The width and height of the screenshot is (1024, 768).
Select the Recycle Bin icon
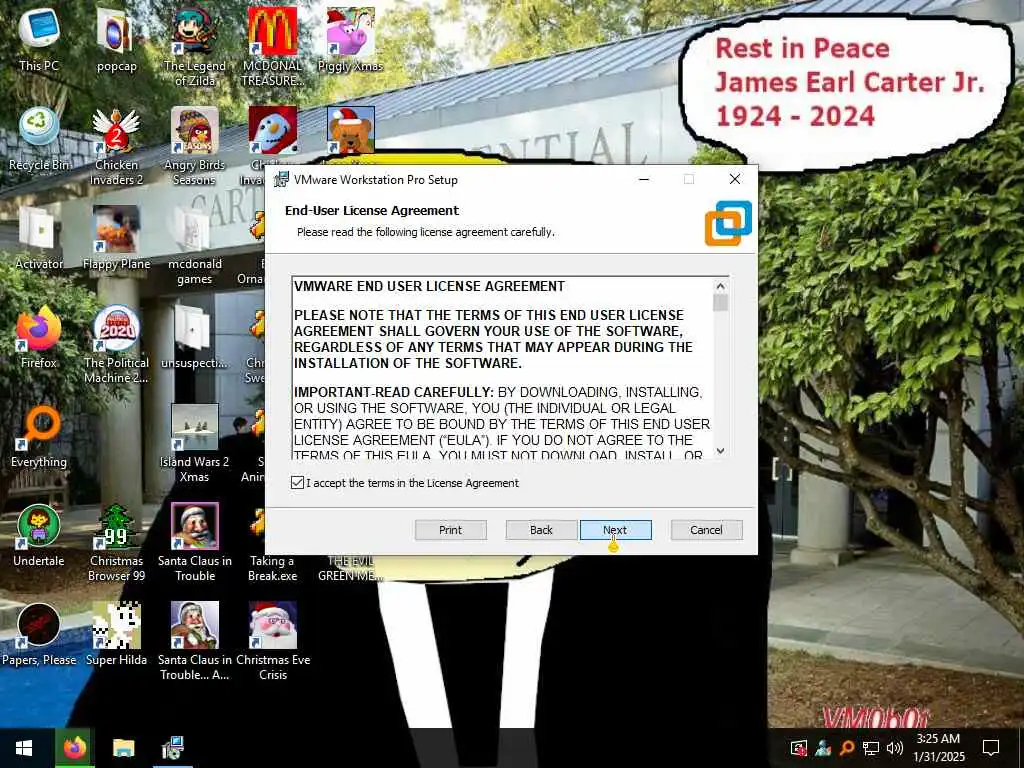point(39,139)
